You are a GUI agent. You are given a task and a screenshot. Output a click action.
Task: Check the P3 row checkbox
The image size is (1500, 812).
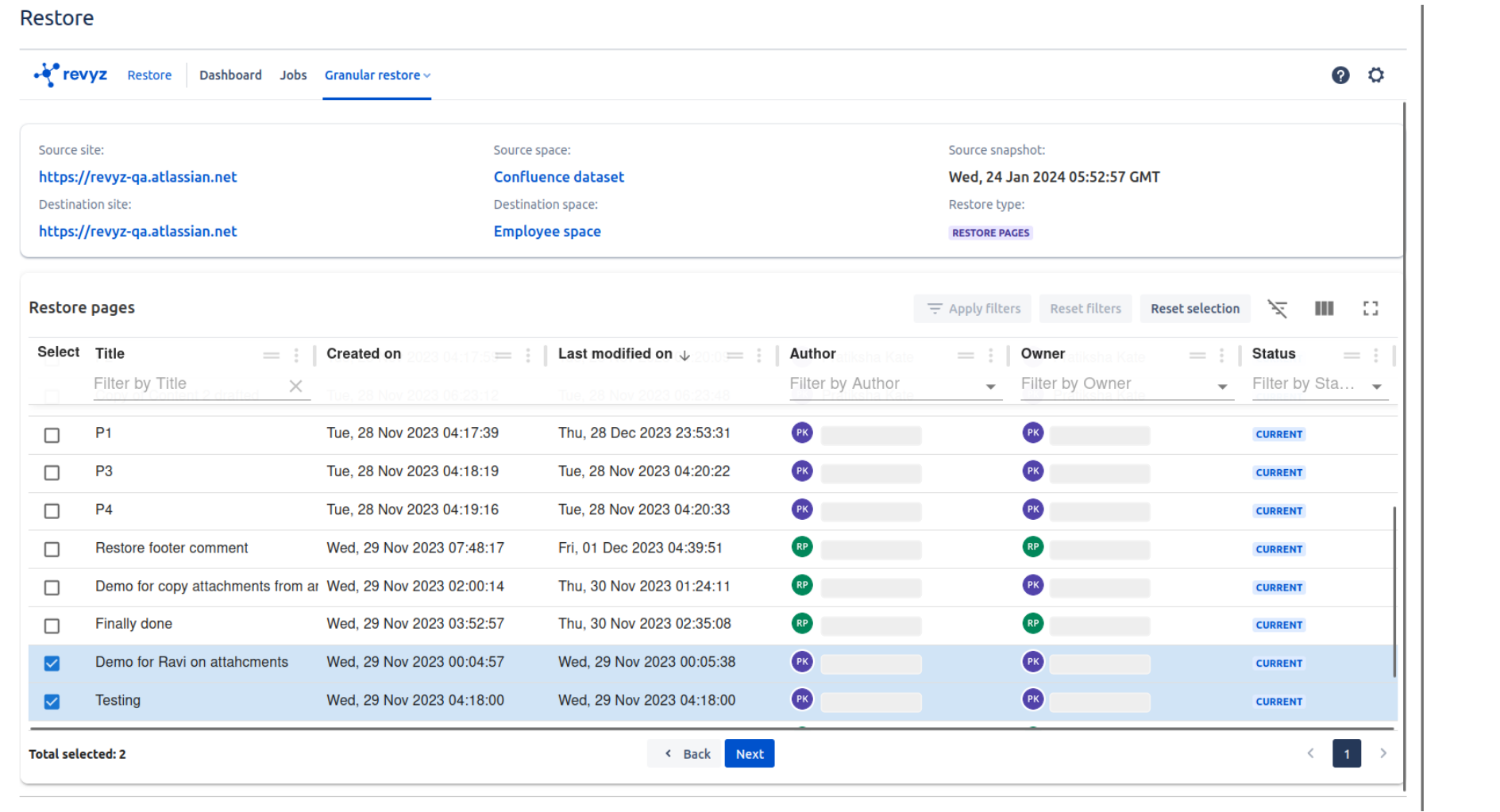(52, 473)
